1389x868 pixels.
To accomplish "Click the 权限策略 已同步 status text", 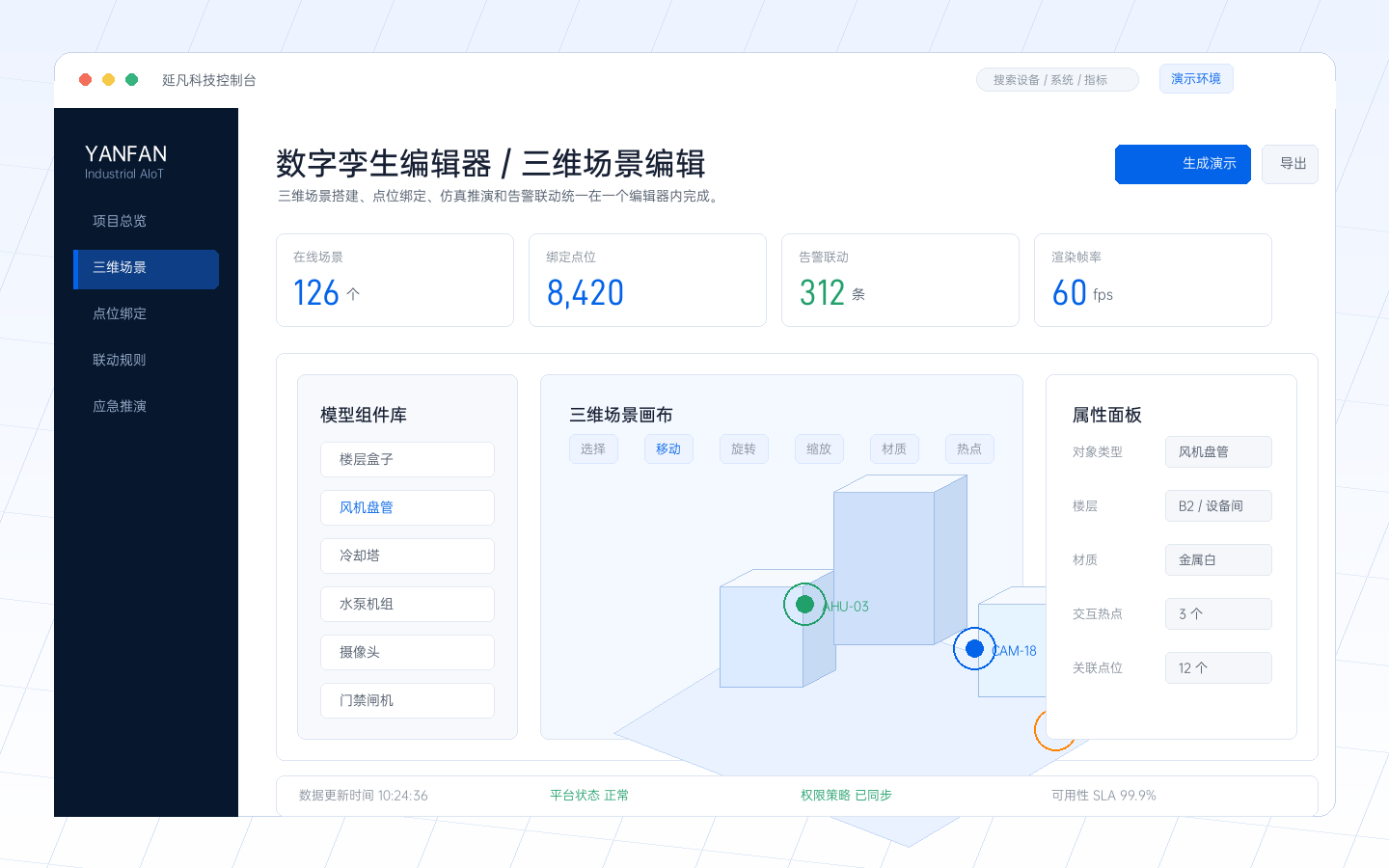I will [x=846, y=796].
